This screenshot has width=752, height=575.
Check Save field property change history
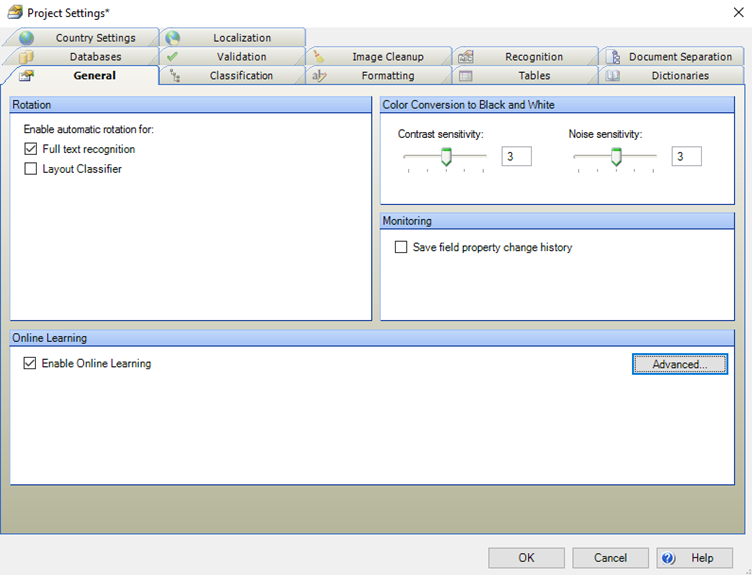tap(401, 247)
